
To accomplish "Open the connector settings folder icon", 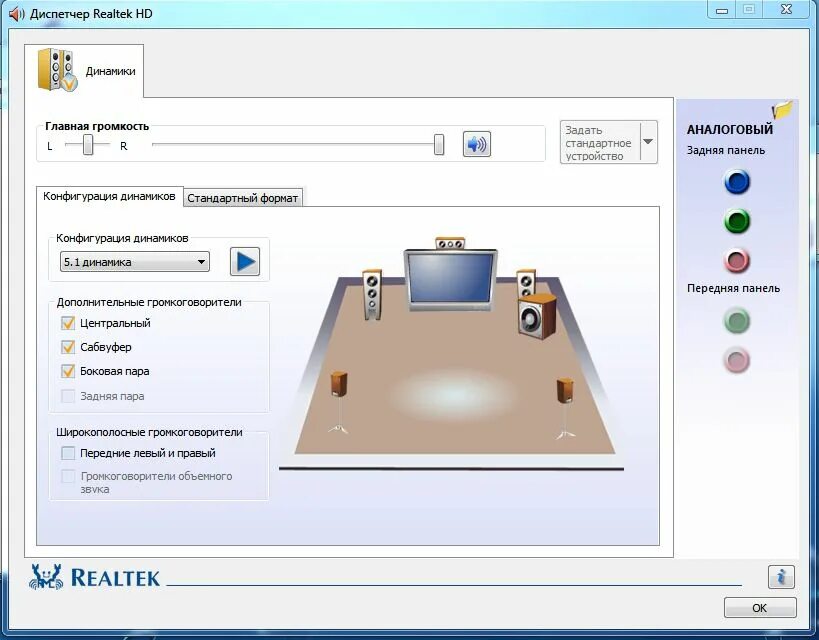I will click(x=782, y=110).
